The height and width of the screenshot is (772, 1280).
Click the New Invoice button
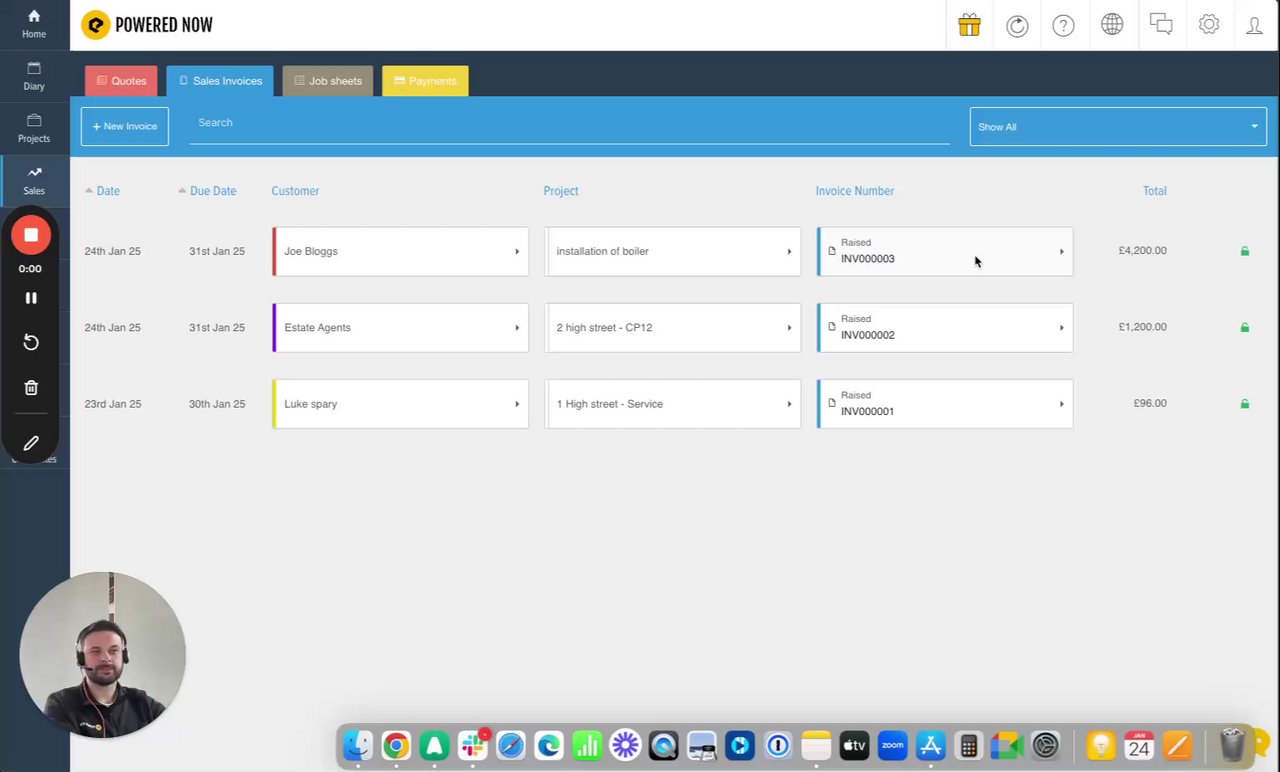125,127
